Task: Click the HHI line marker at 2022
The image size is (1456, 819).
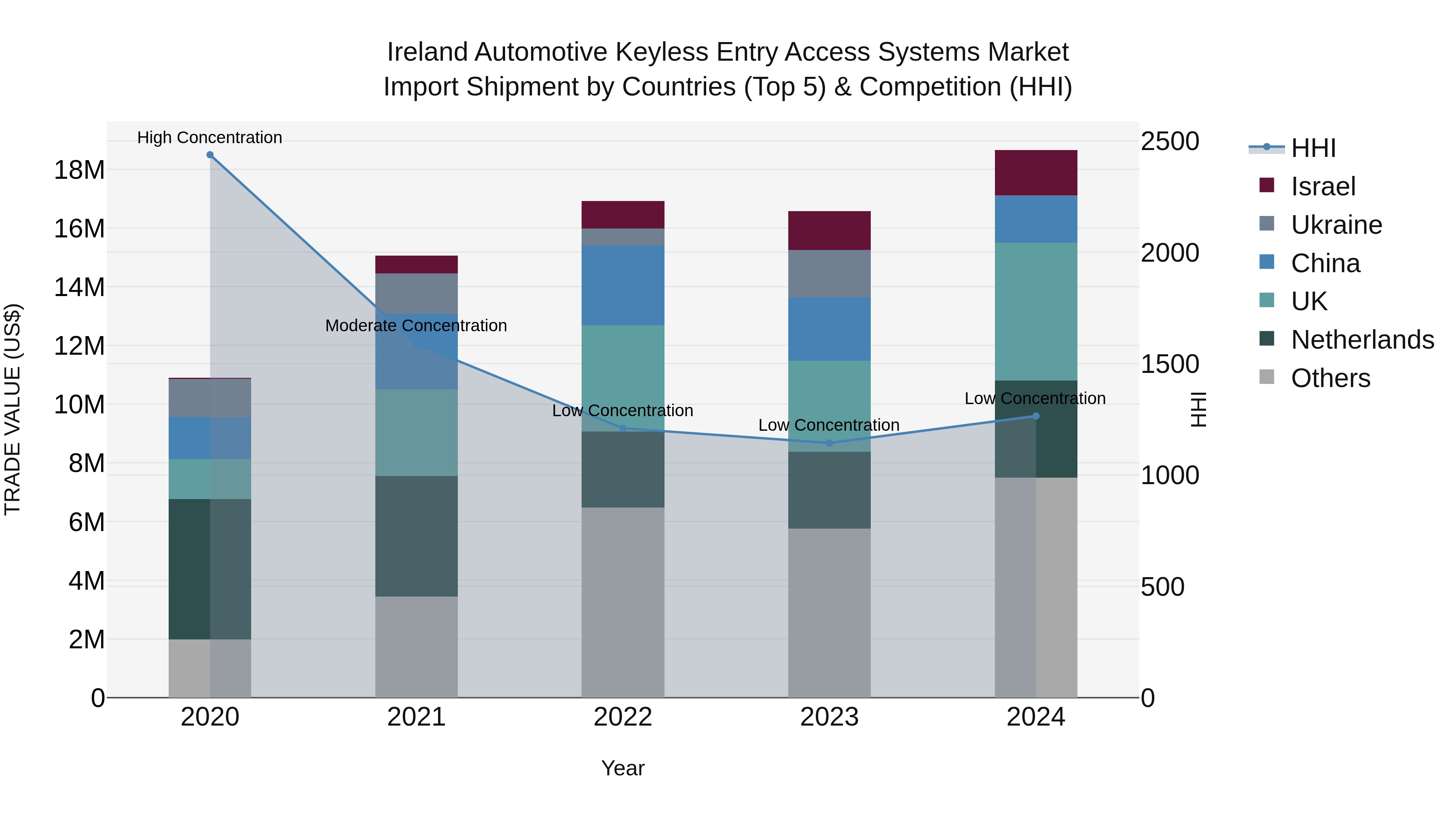Action: click(x=623, y=428)
